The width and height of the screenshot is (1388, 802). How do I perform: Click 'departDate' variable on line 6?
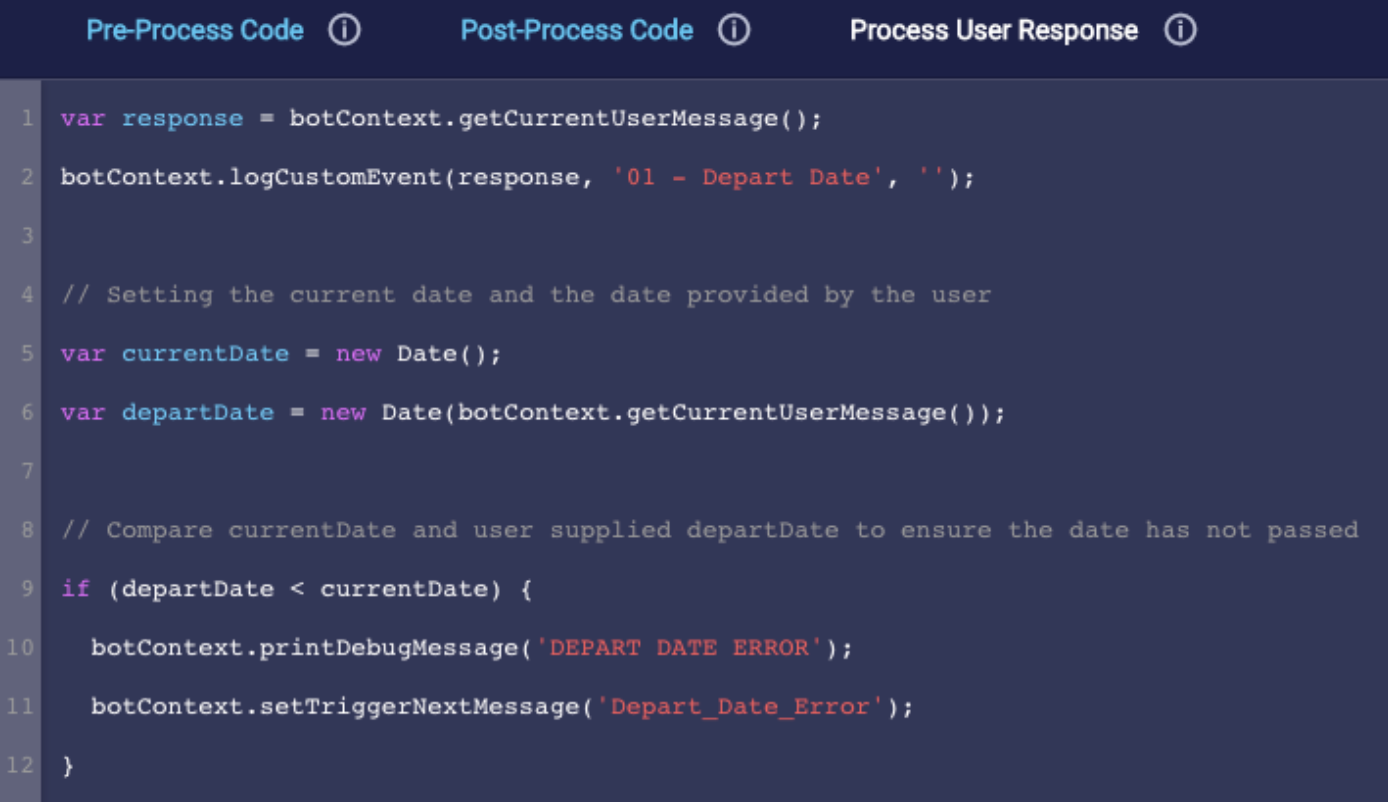[198, 412]
